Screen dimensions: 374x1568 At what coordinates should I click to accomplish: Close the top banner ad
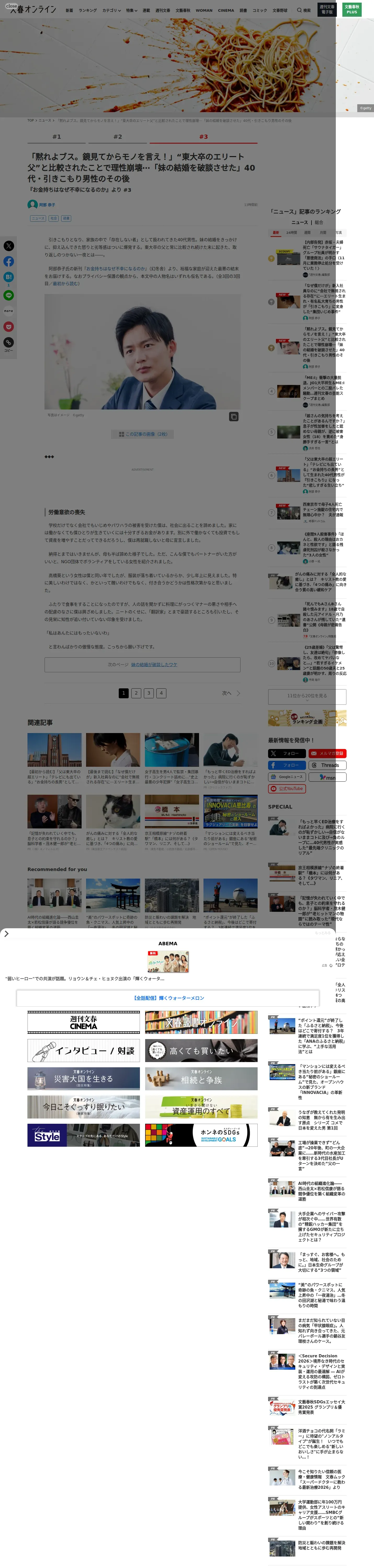(12, 6)
